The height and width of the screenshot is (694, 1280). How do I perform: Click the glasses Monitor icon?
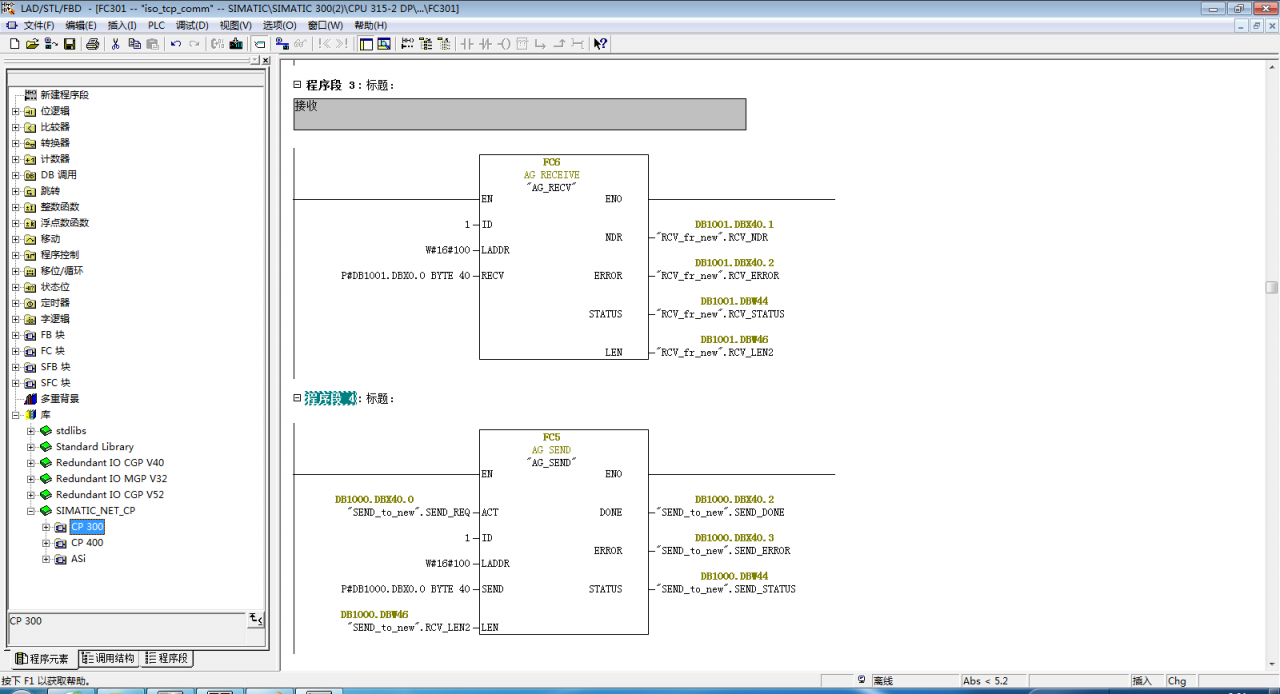click(300, 44)
